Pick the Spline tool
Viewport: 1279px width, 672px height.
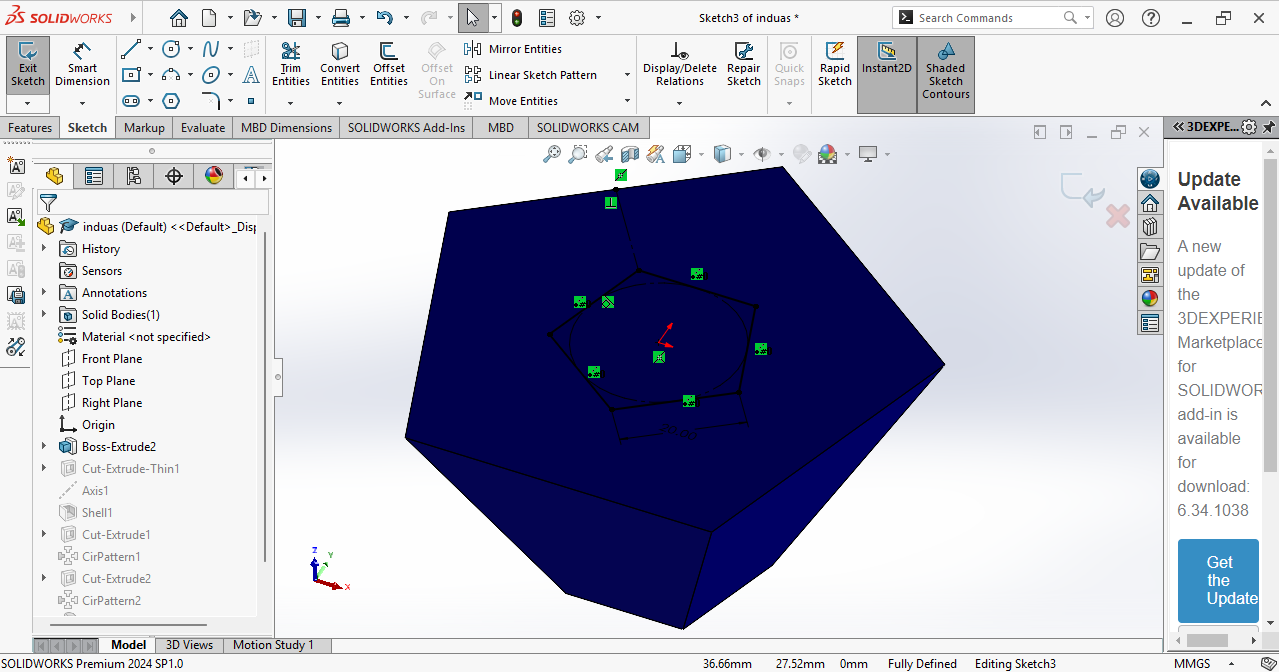click(x=211, y=49)
